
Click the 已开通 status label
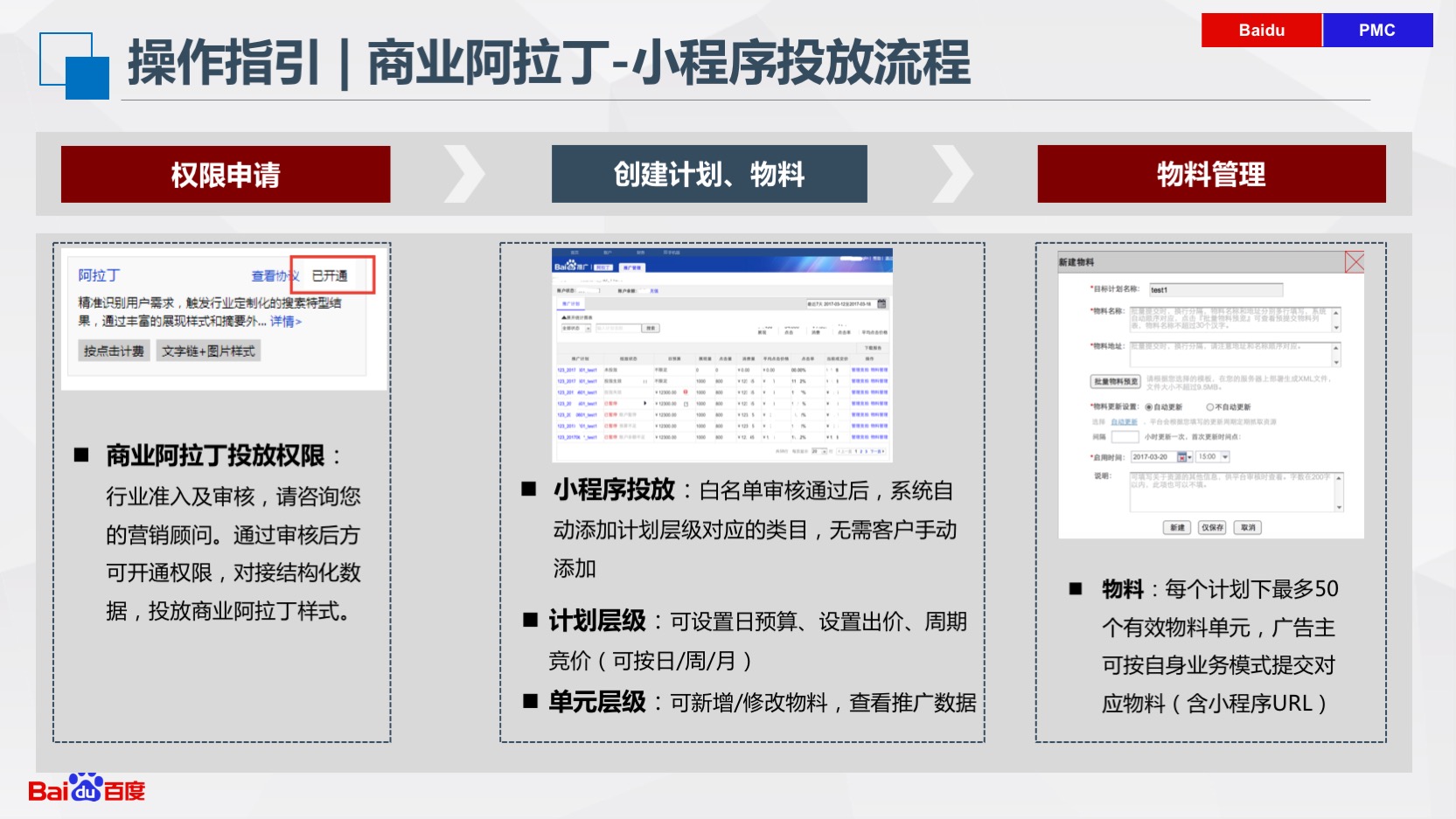click(x=330, y=275)
